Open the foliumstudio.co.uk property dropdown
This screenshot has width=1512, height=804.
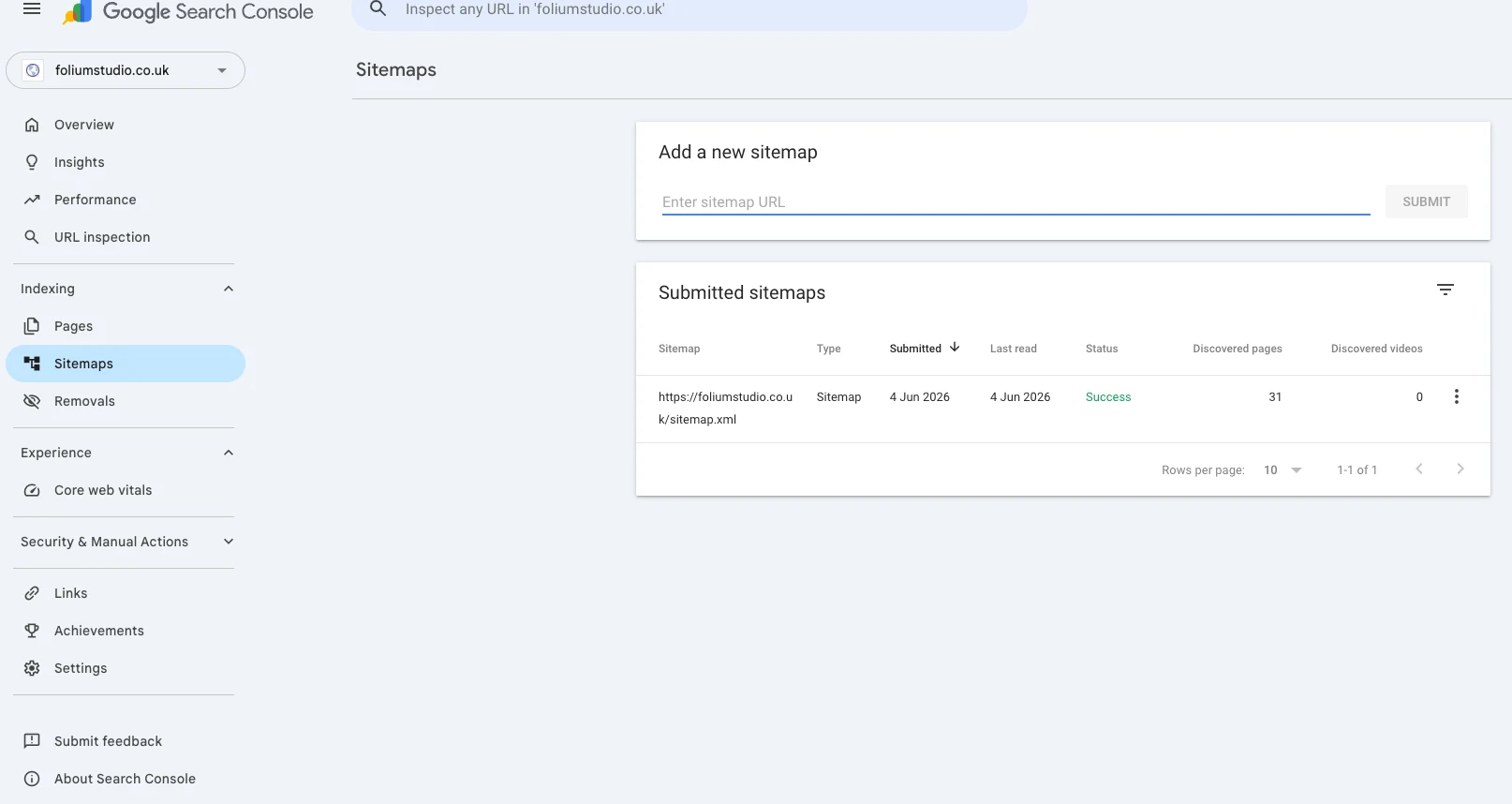[126, 70]
